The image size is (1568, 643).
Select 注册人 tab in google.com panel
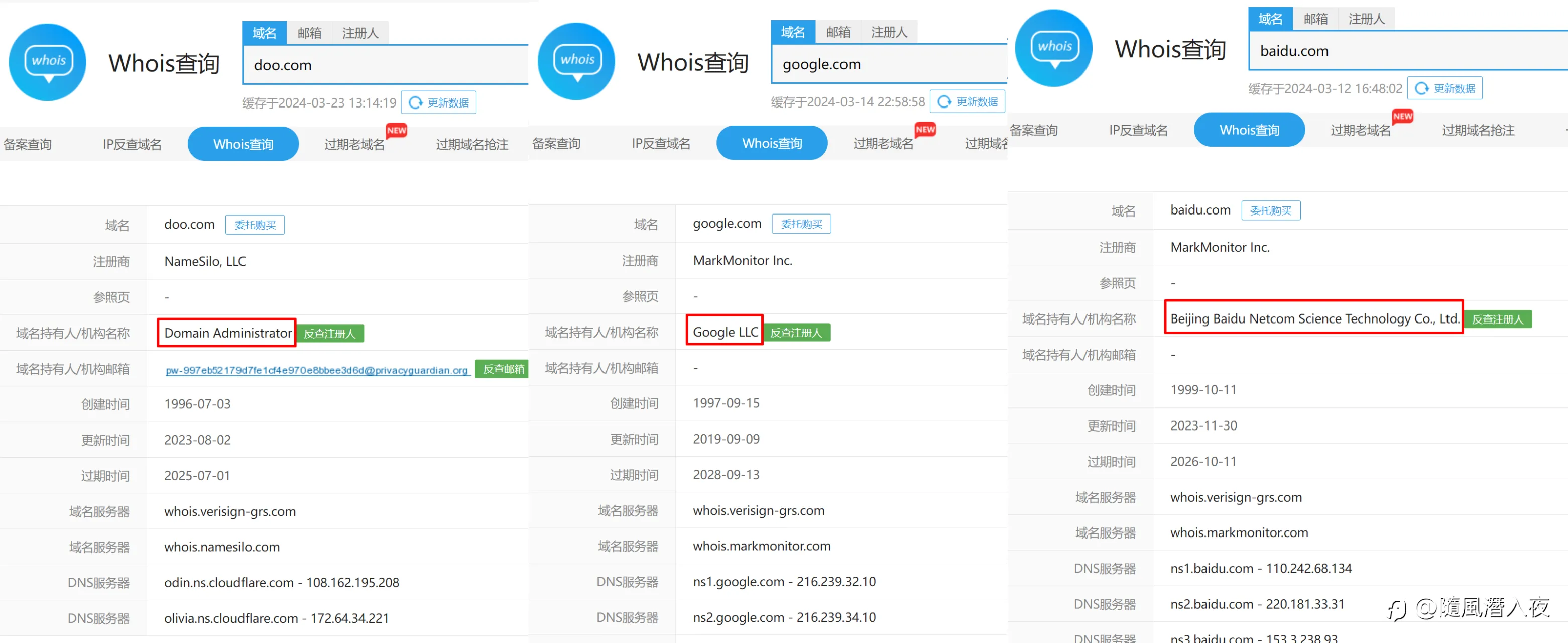pyautogui.click(x=889, y=32)
